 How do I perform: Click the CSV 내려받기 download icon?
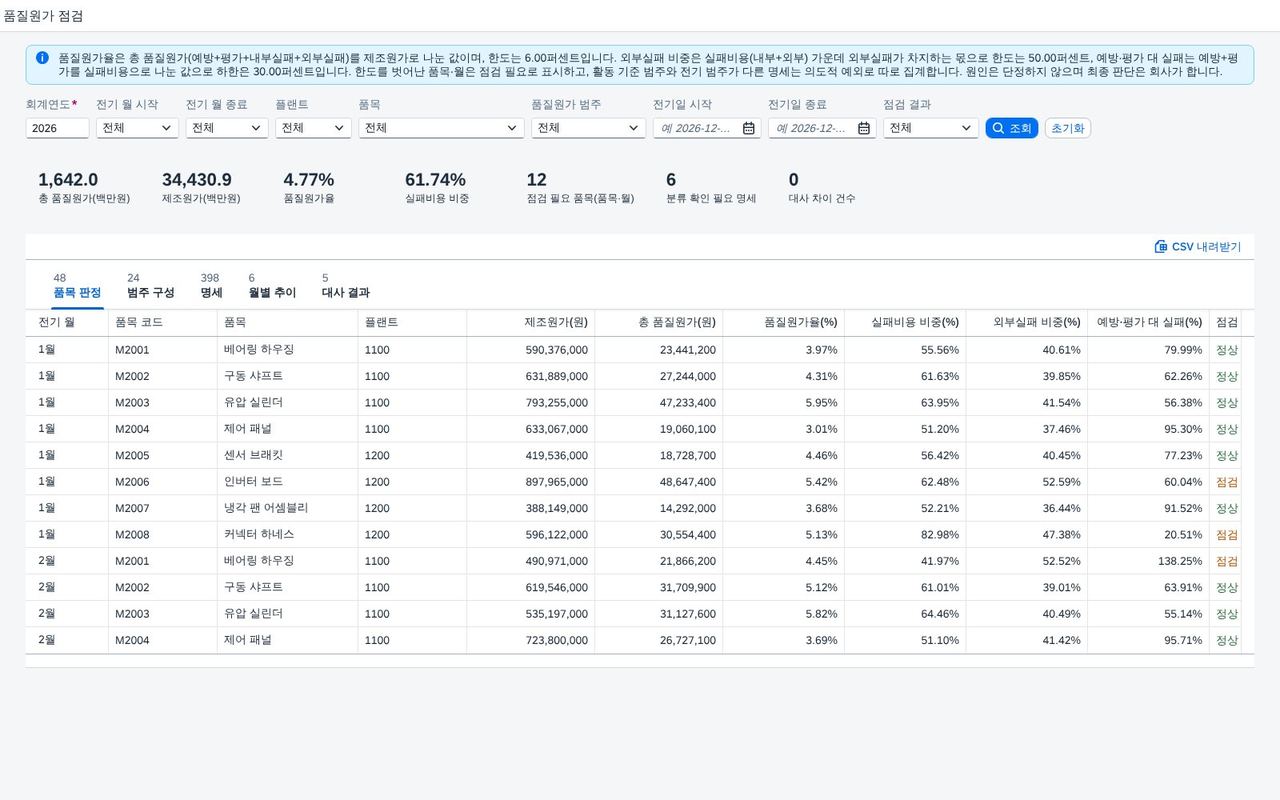[1161, 246]
